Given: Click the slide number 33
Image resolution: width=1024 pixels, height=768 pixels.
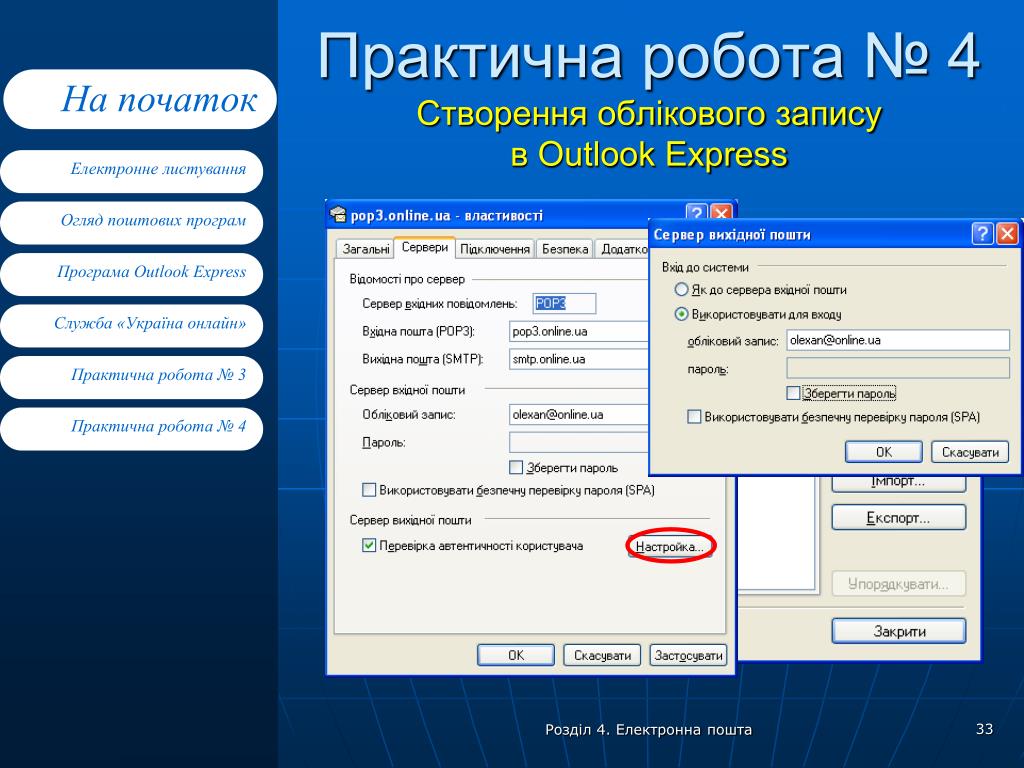Looking at the screenshot, I should (x=984, y=729).
